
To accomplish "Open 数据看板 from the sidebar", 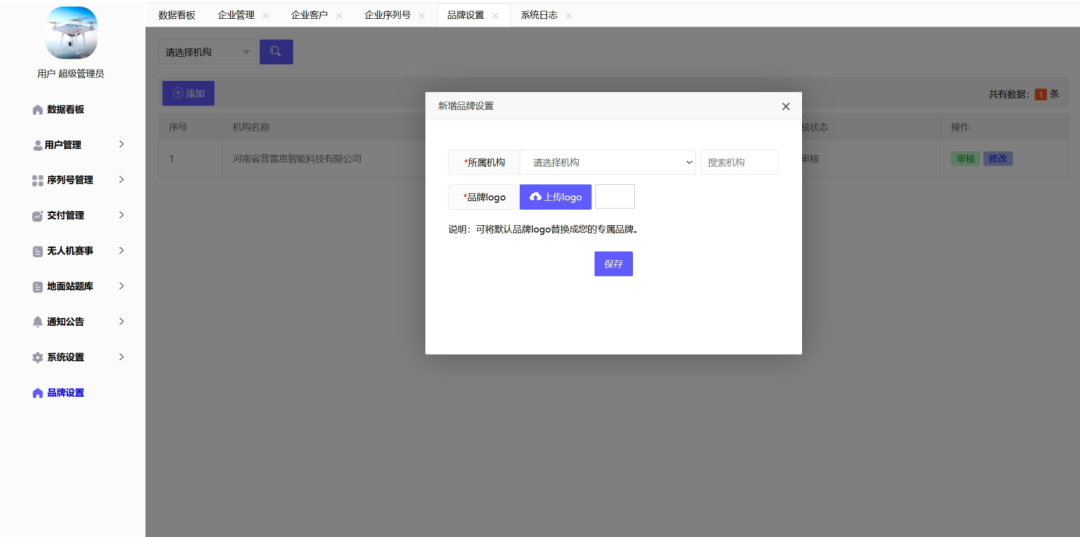I will tap(65, 109).
